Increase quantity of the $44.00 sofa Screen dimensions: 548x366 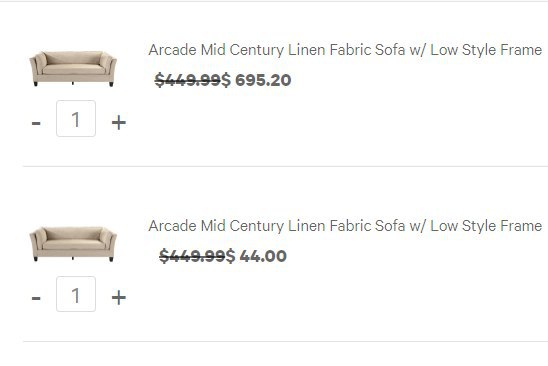coord(118,297)
